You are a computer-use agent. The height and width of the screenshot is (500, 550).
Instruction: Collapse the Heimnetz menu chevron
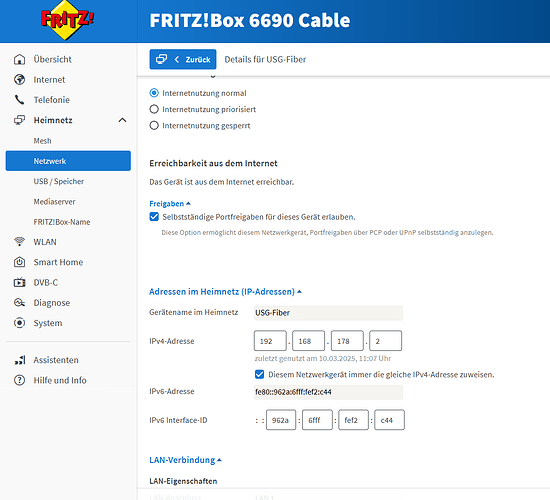pyautogui.click(x=122, y=120)
